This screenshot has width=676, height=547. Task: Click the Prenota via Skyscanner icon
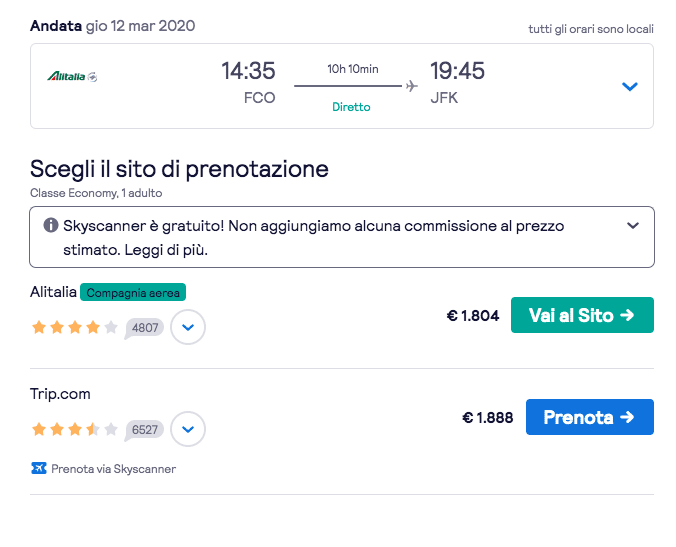[39, 468]
